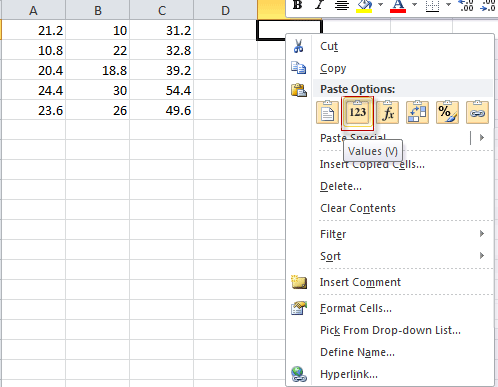The height and width of the screenshot is (387, 498).
Task: Select column B header
Action: click(98, 10)
